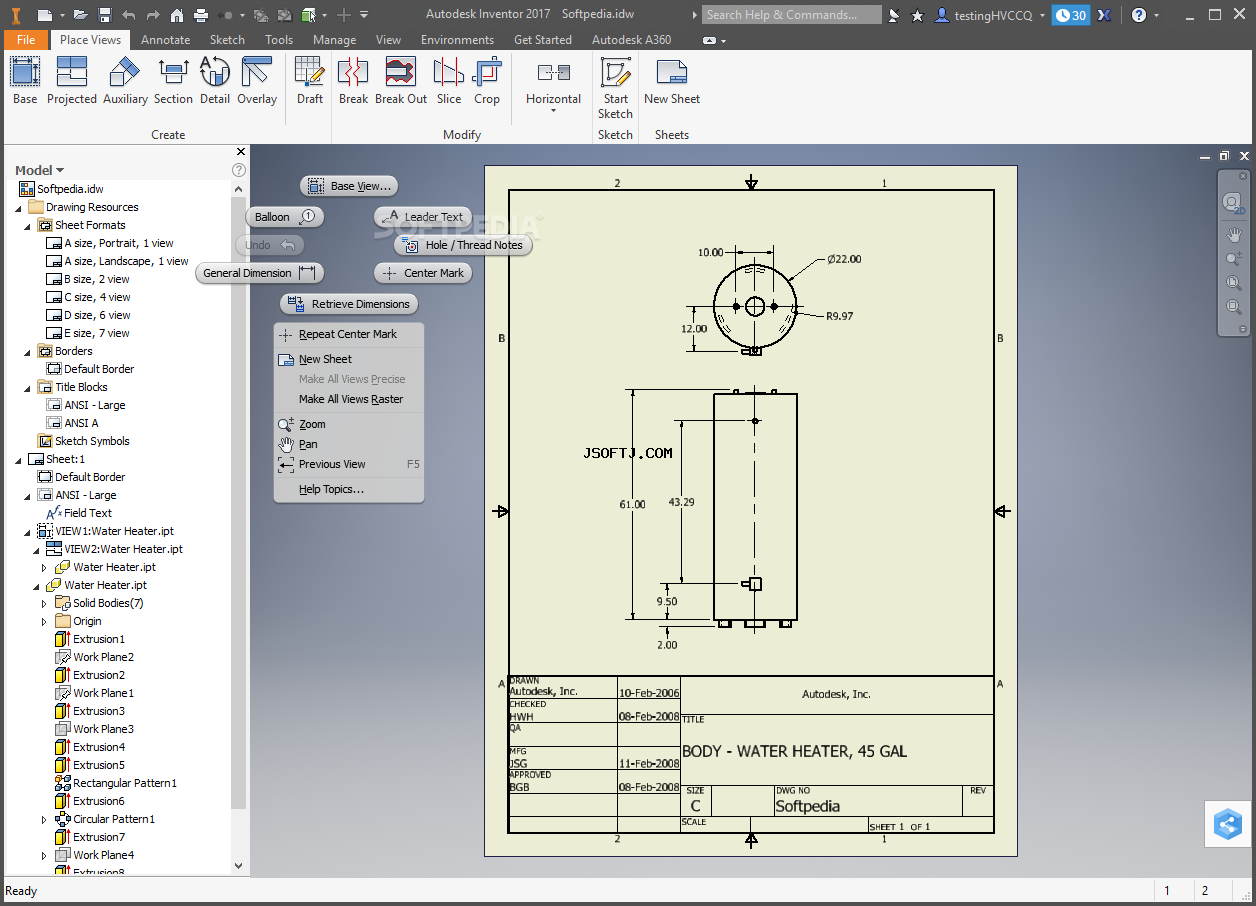Click the Base View marking menu button
Viewport: 1256px width, 906px height.
(x=350, y=186)
